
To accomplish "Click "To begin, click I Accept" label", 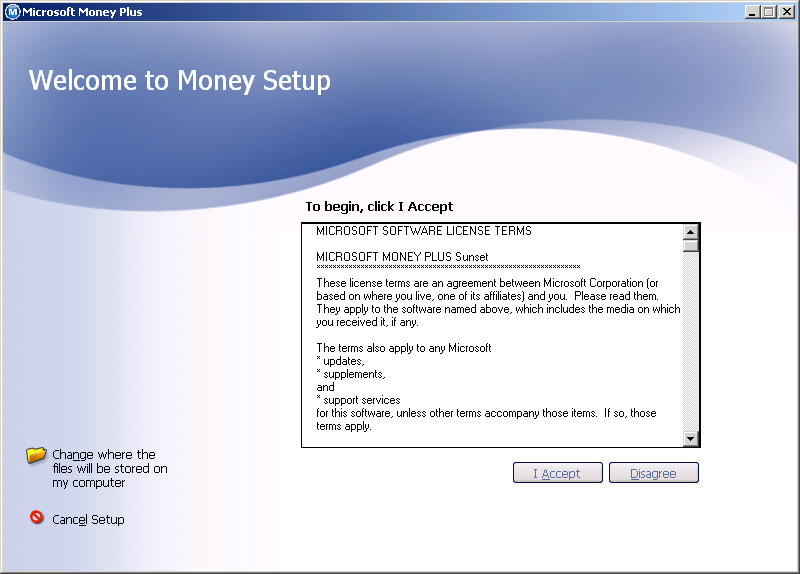I will 379,206.
